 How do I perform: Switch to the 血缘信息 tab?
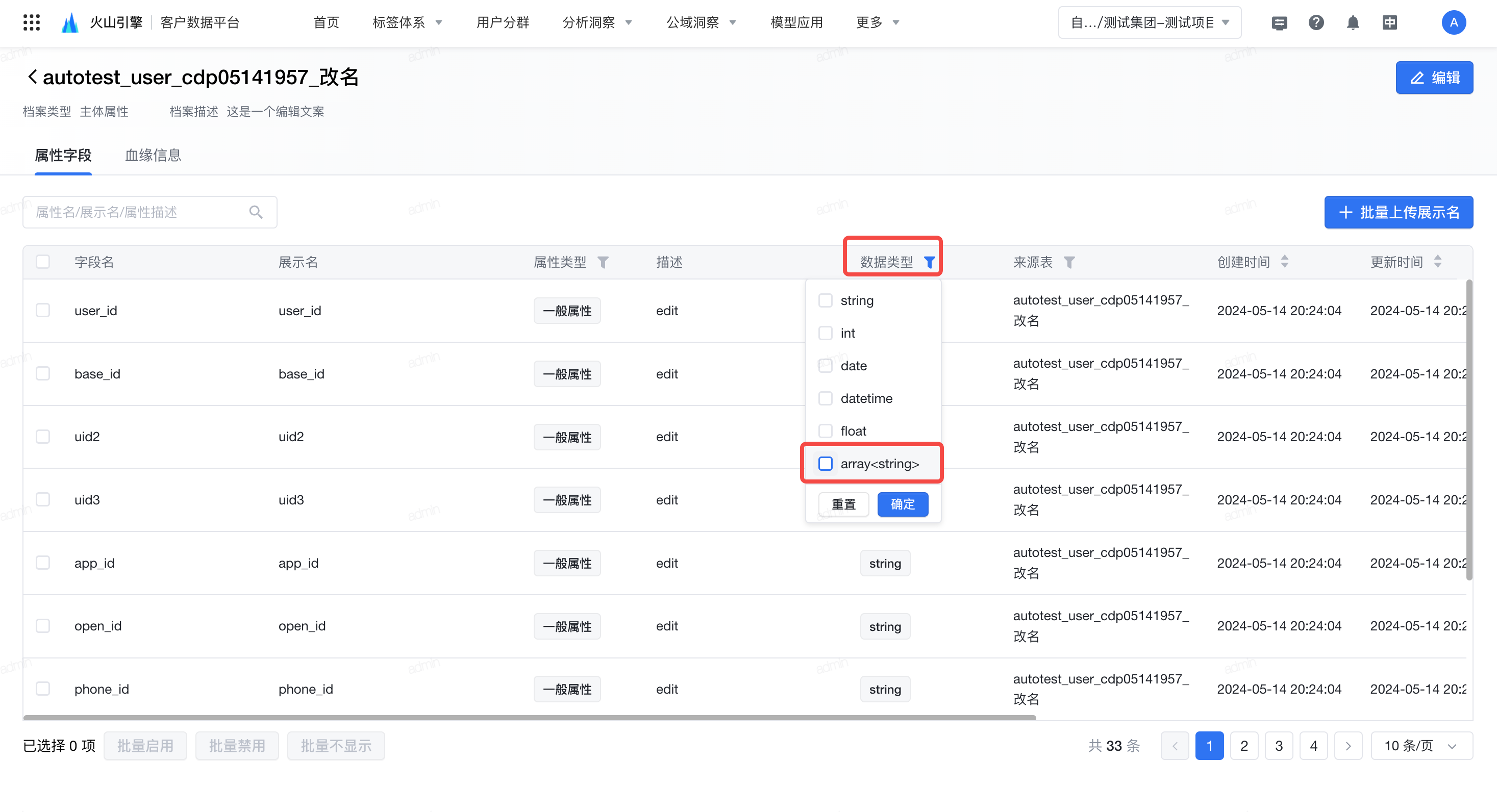click(154, 155)
